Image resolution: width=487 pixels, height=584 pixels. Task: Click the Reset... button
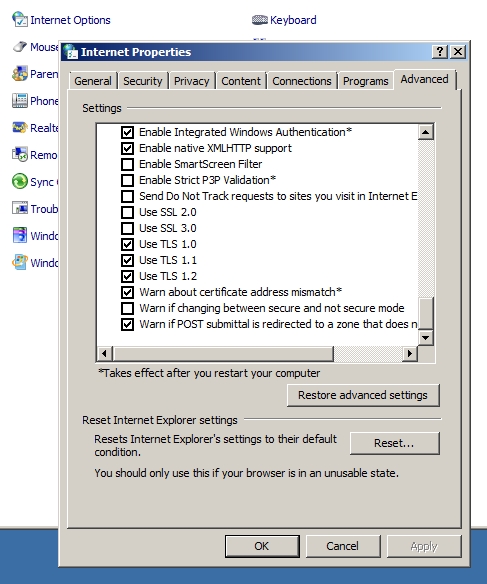pos(395,443)
